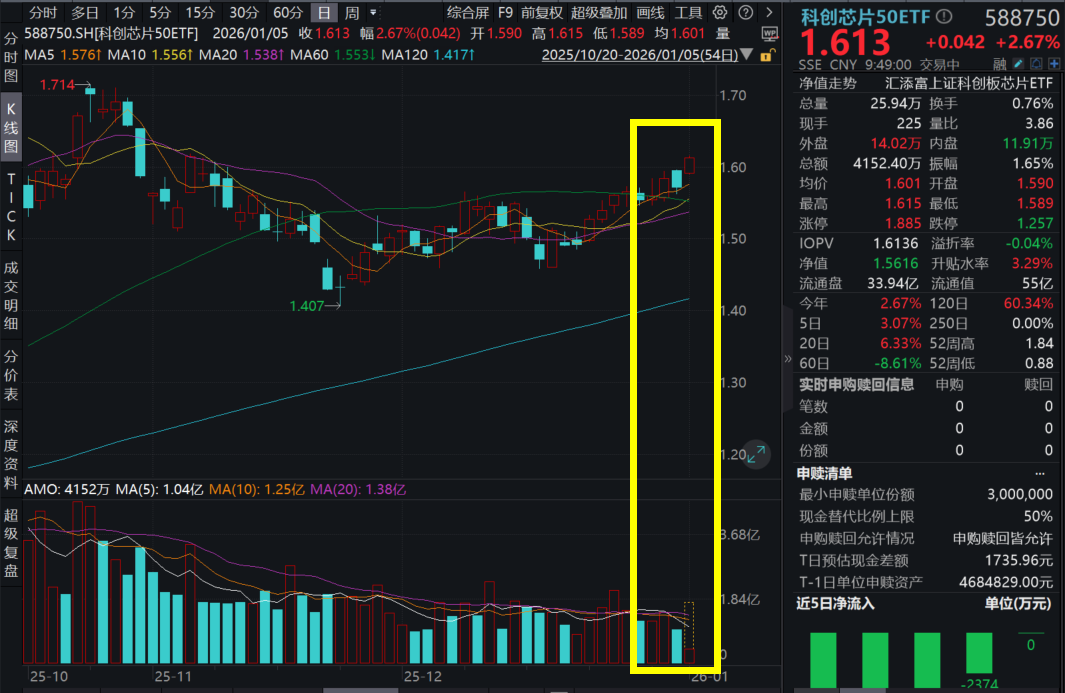Toggle the orange lock icon near the date range
Viewport: 1065px width, 693px height.
pos(767,53)
